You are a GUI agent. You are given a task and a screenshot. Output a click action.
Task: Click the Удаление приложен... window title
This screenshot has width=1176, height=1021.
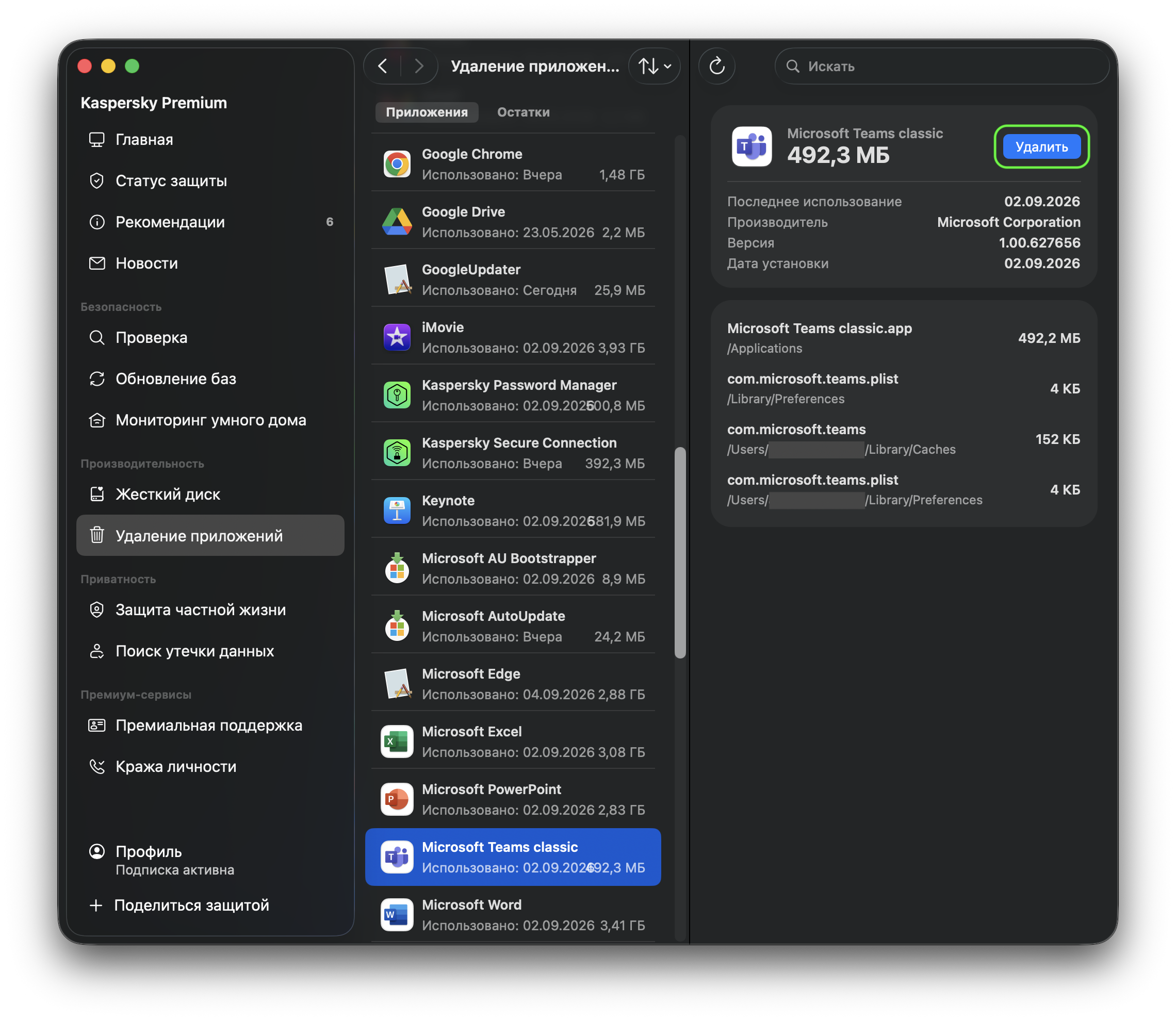[x=534, y=67]
